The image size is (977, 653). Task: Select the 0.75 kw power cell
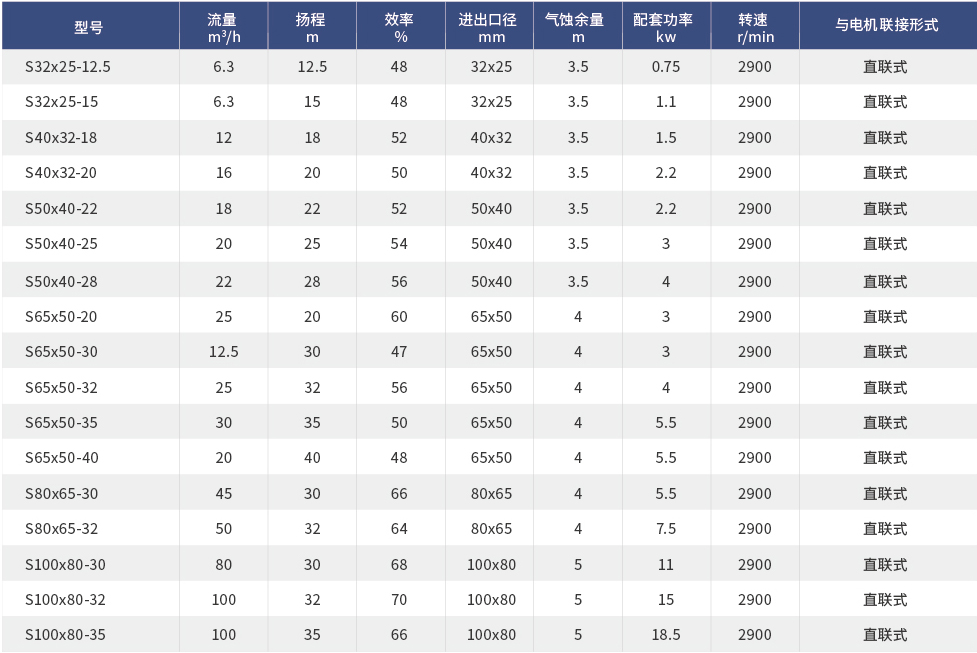pos(666,67)
